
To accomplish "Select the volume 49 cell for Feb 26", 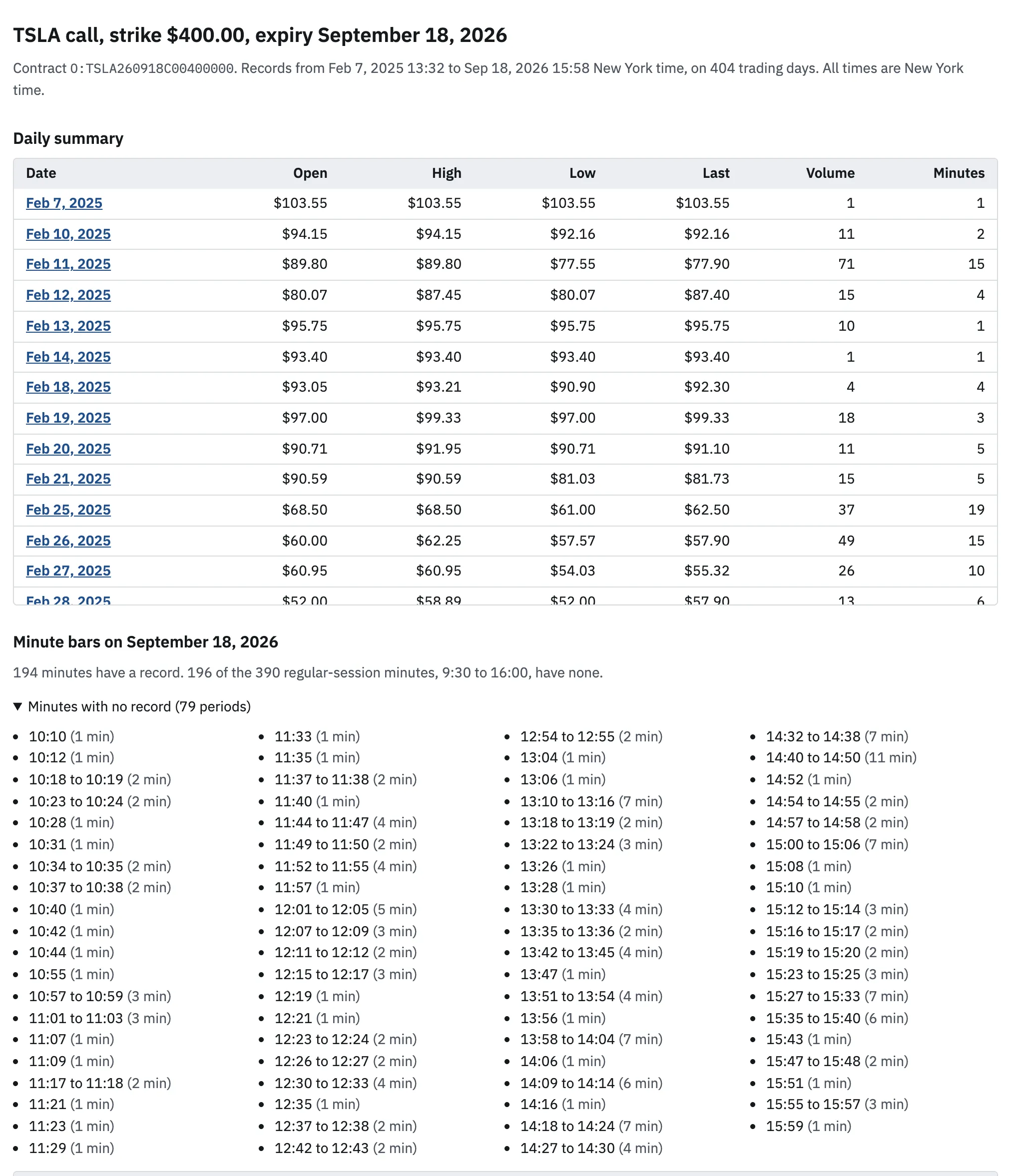I will [x=847, y=541].
